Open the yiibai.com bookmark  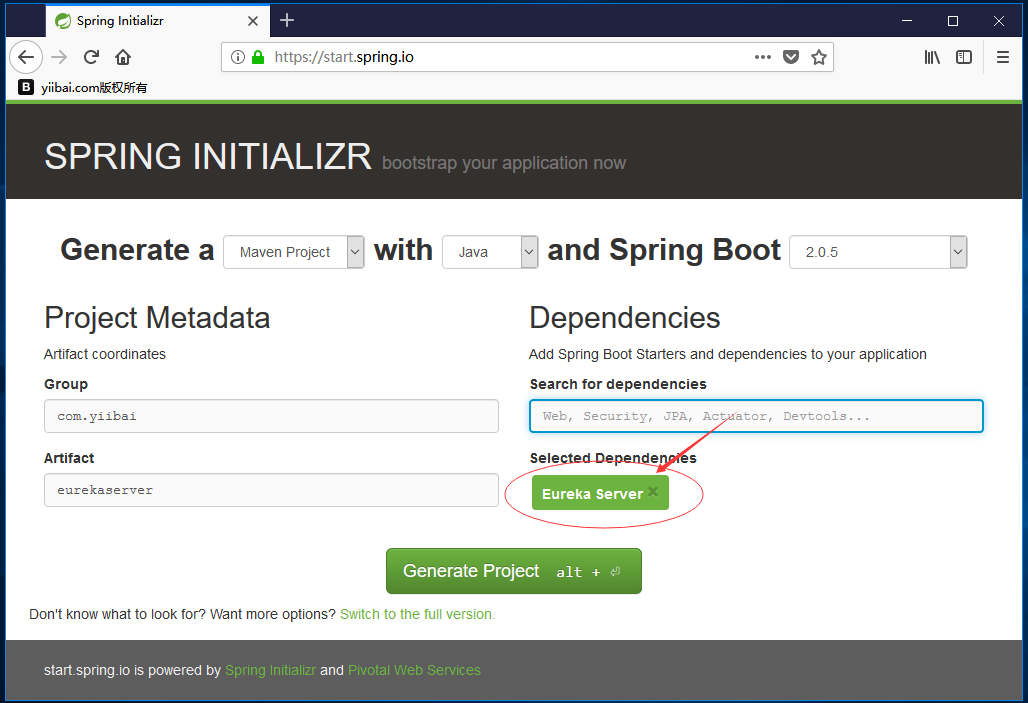pos(83,87)
